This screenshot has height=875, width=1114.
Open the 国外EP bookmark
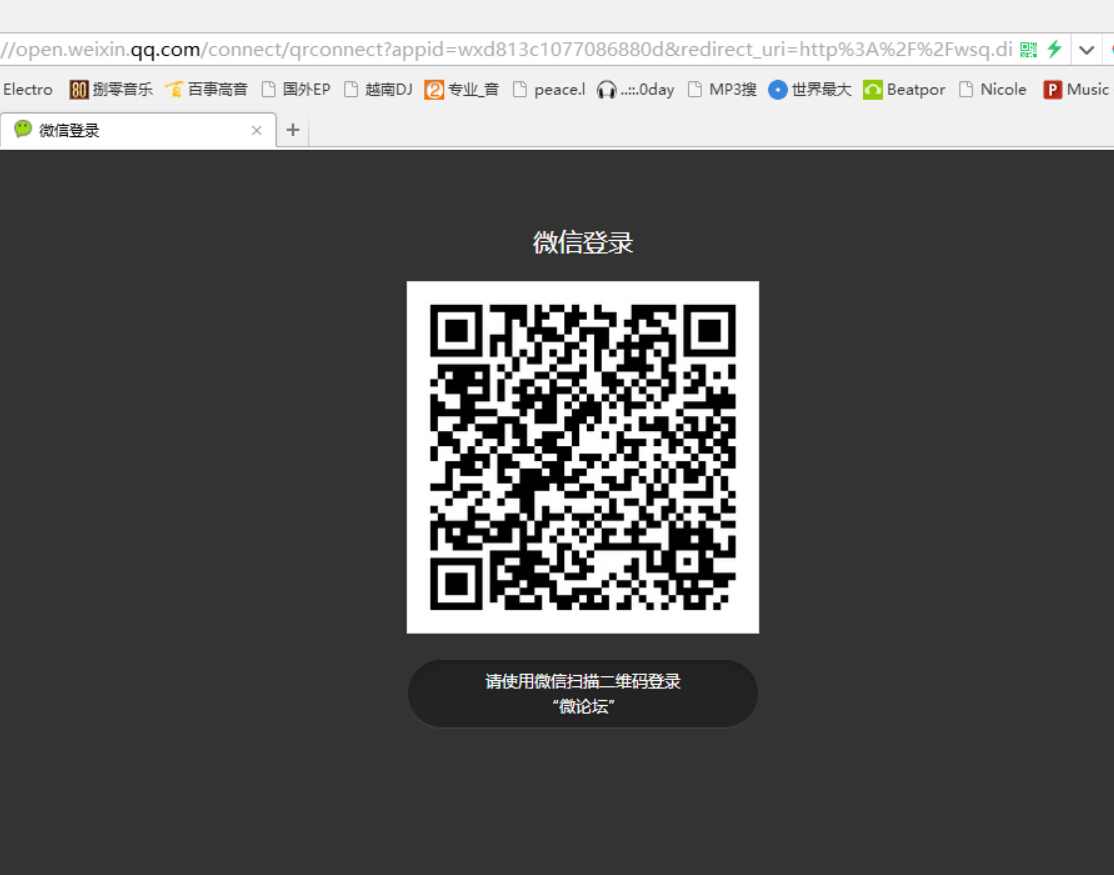tap(296, 89)
